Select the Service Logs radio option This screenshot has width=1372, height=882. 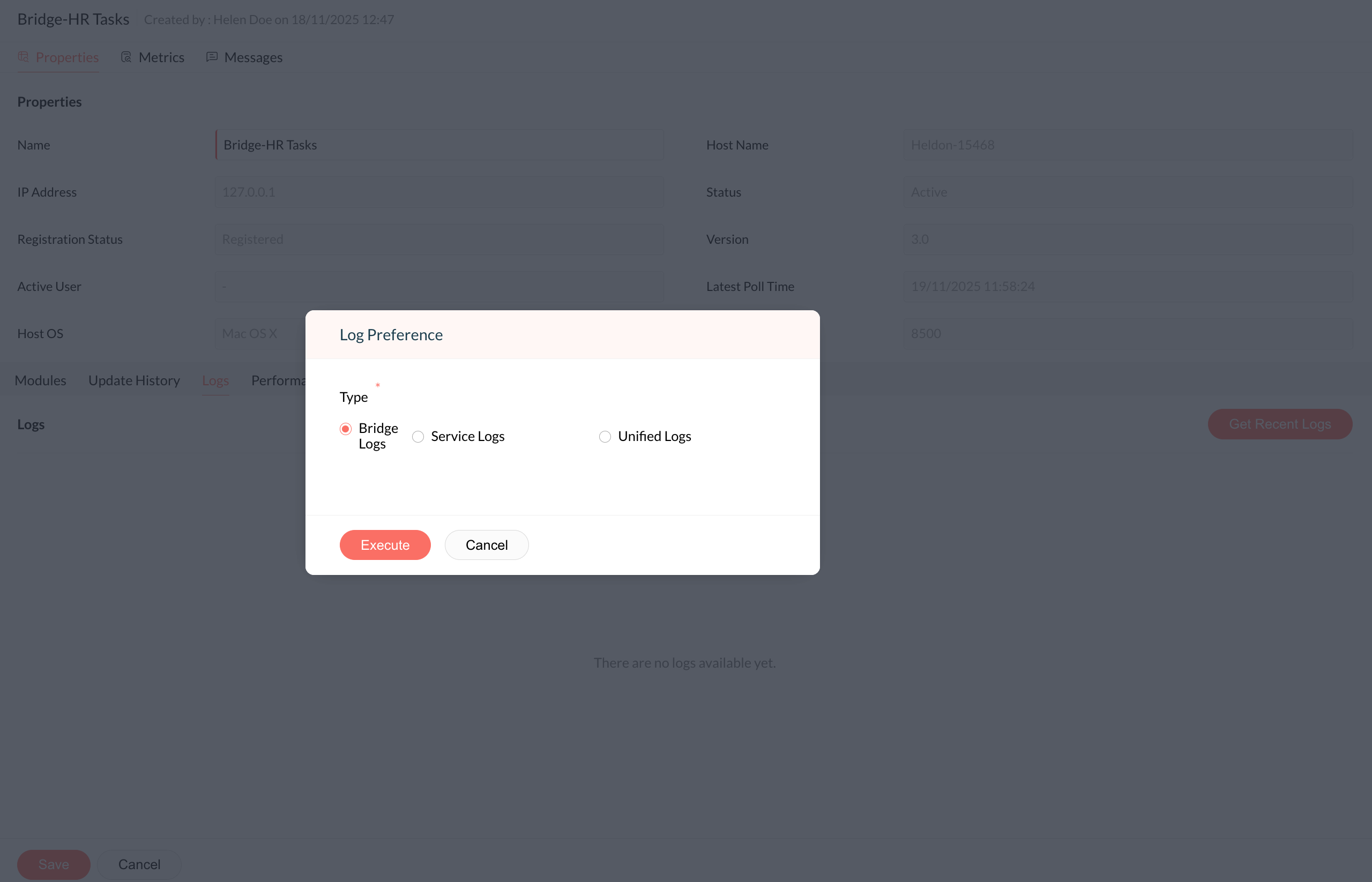(418, 437)
